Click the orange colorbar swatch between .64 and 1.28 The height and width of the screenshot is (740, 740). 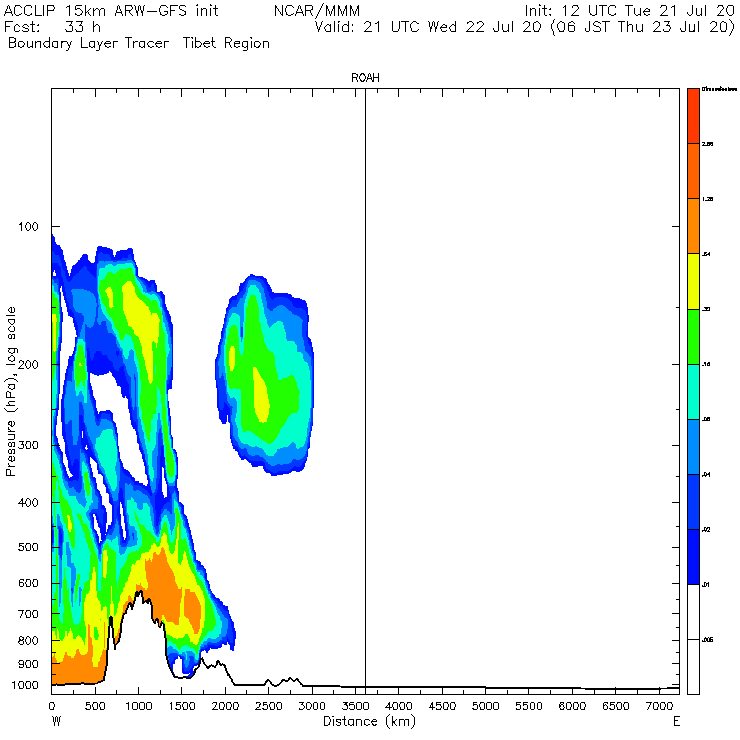[693, 226]
